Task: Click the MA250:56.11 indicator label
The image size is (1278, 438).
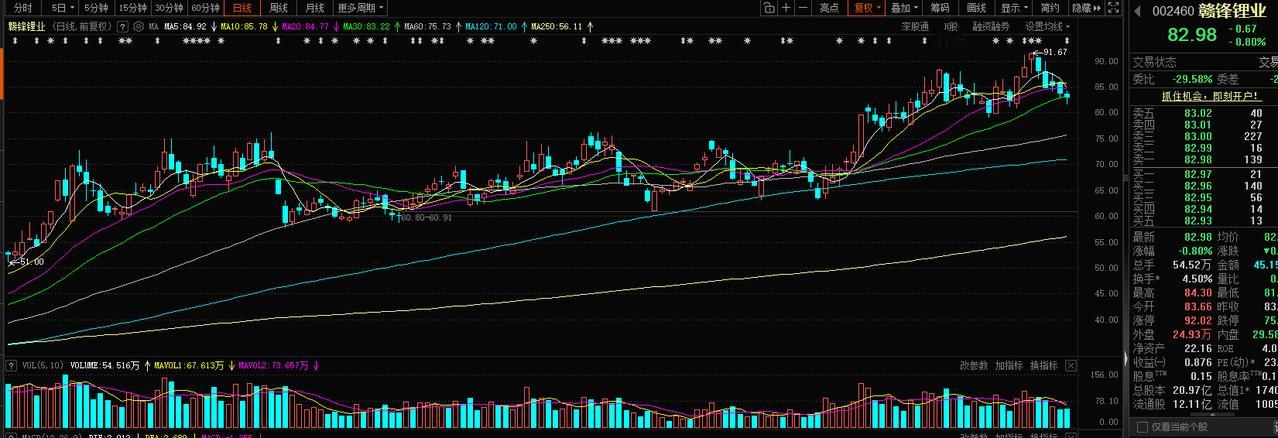Action: 557,27
